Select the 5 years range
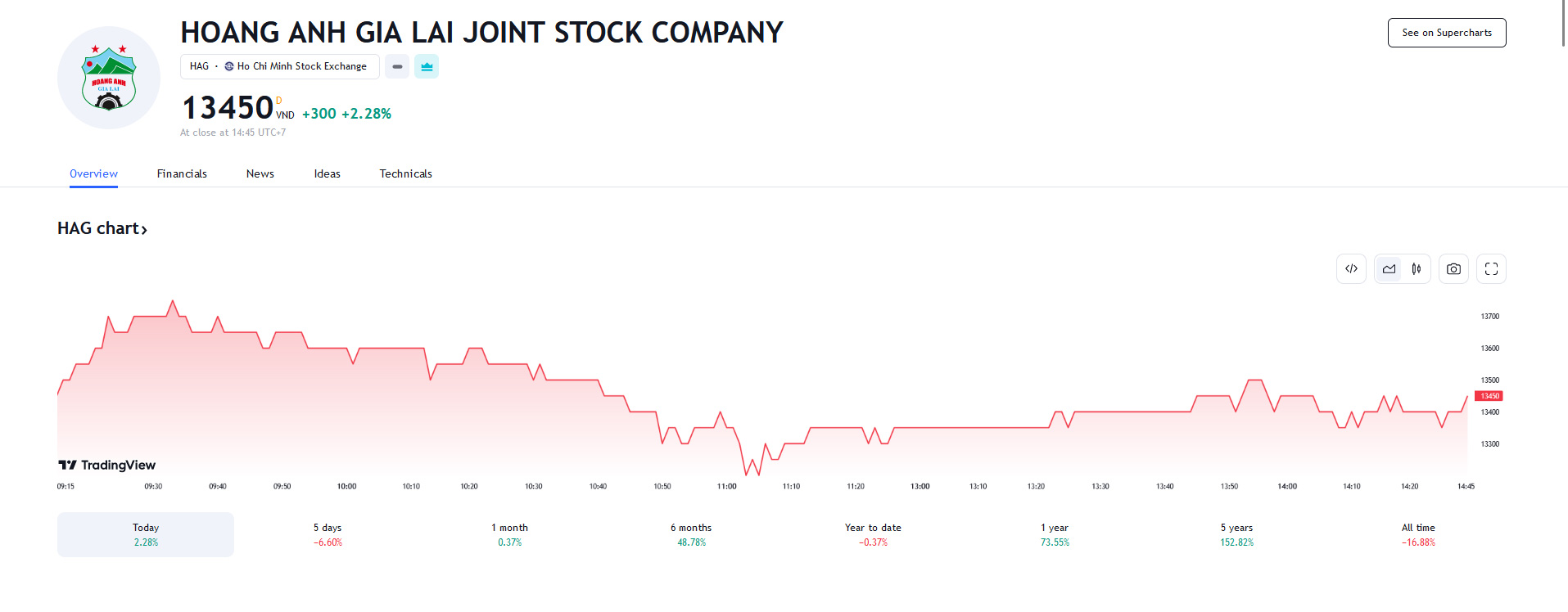 click(1236, 534)
